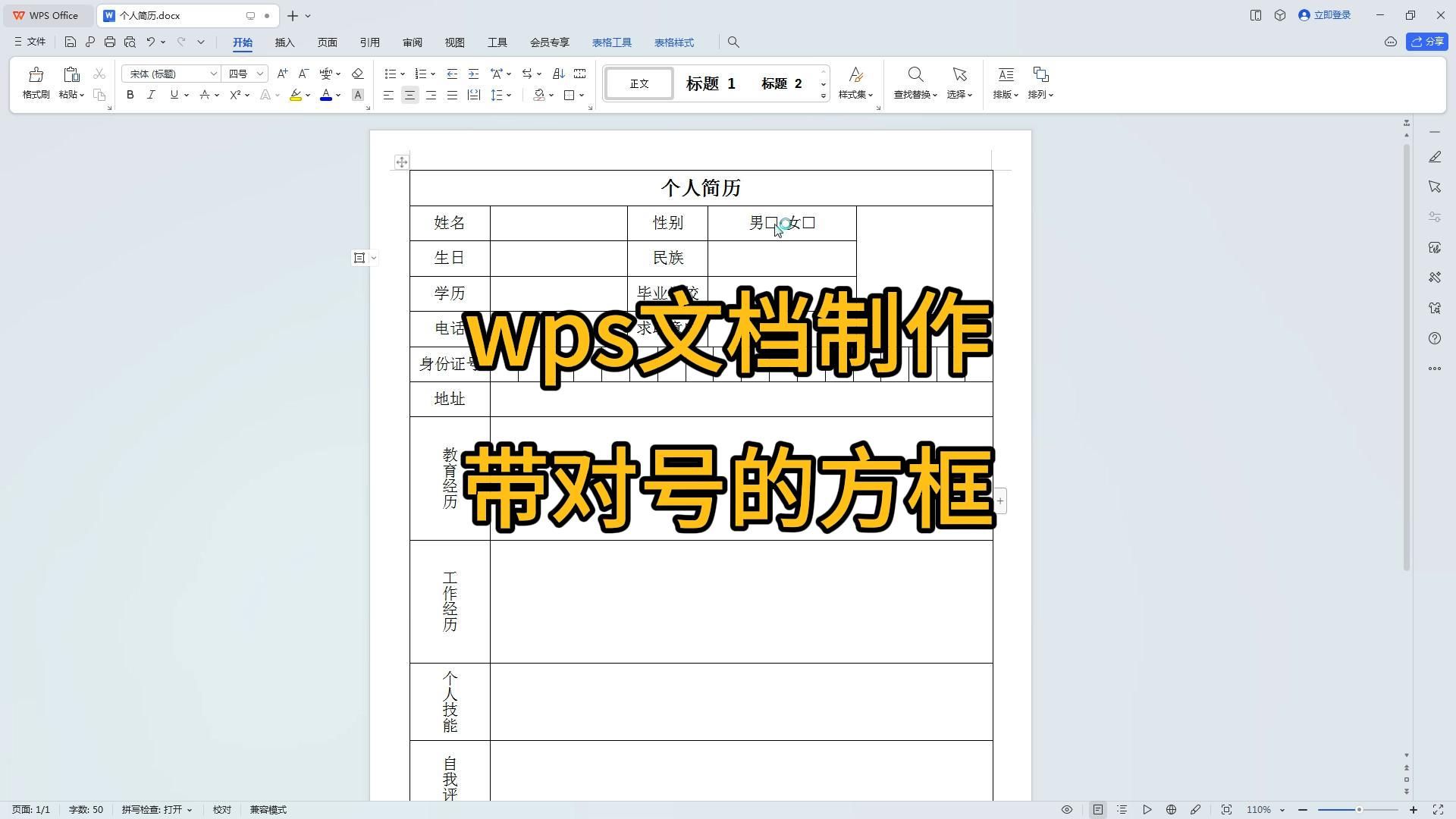Activate the annotation pen icon in right sidebar
Screen dimensions: 1456x819
(1435, 156)
